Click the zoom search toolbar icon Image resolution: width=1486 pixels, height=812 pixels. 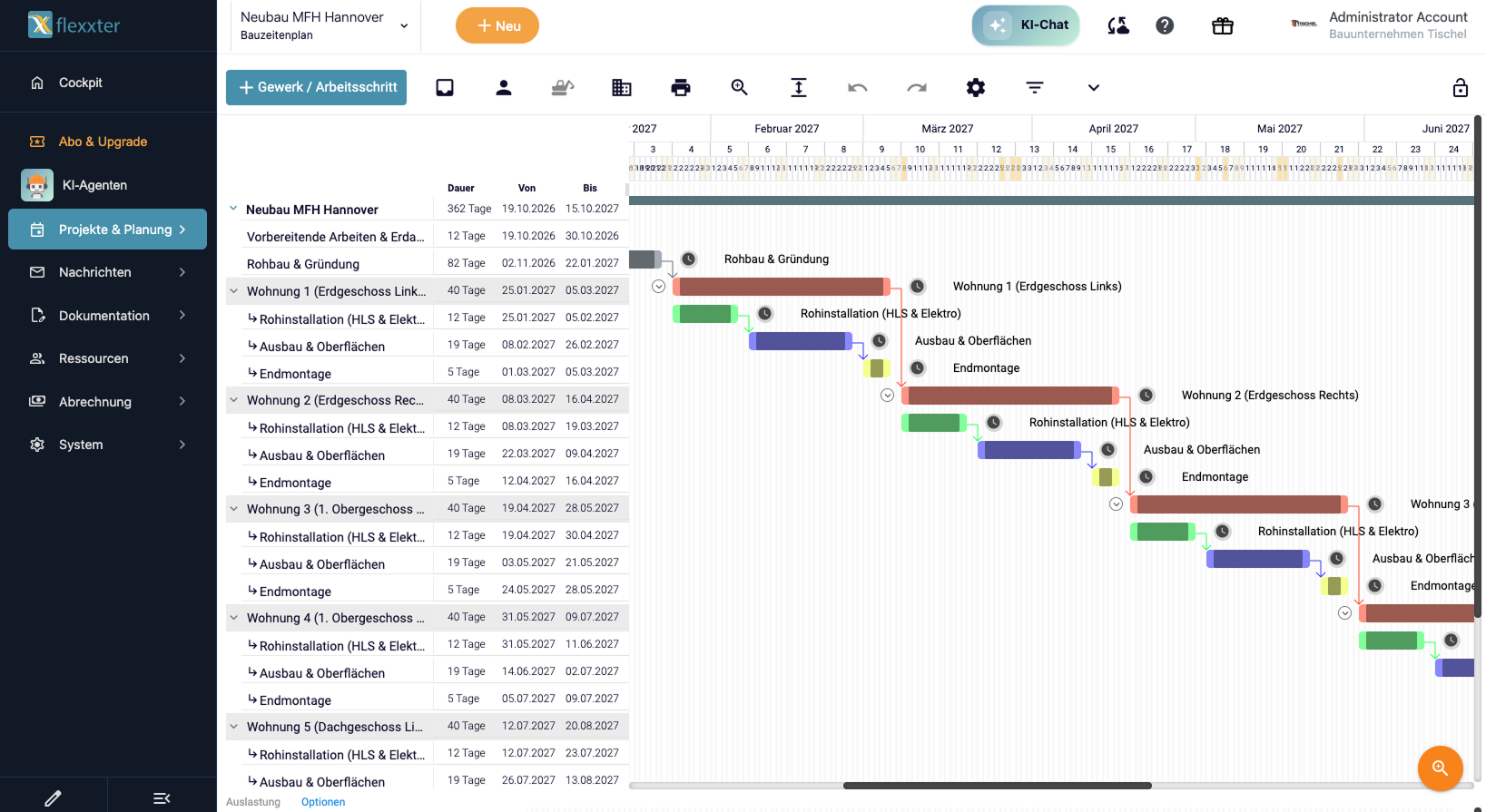(x=740, y=87)
